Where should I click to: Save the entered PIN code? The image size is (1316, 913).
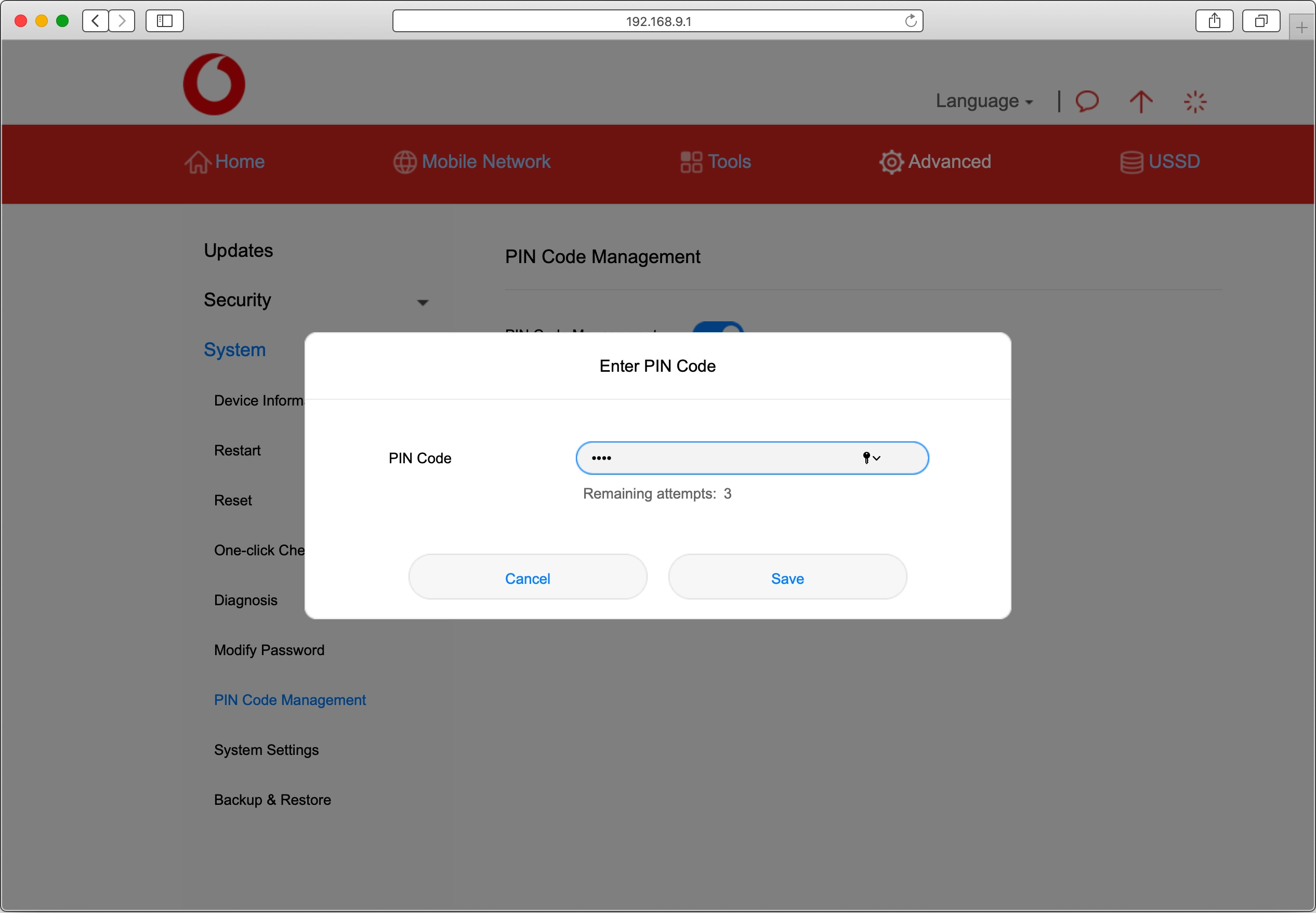pyautogui.click(x=787, y=578)
